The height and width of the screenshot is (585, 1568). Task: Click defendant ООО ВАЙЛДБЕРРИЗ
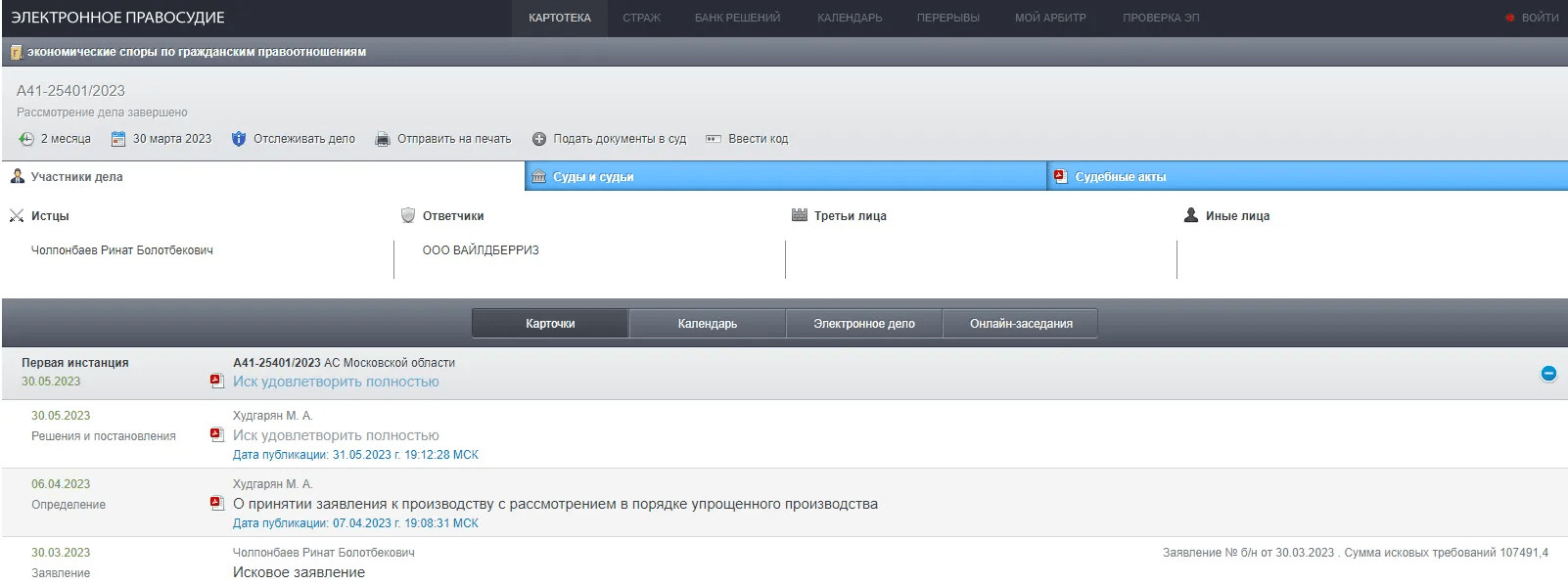tap(481, 250)
